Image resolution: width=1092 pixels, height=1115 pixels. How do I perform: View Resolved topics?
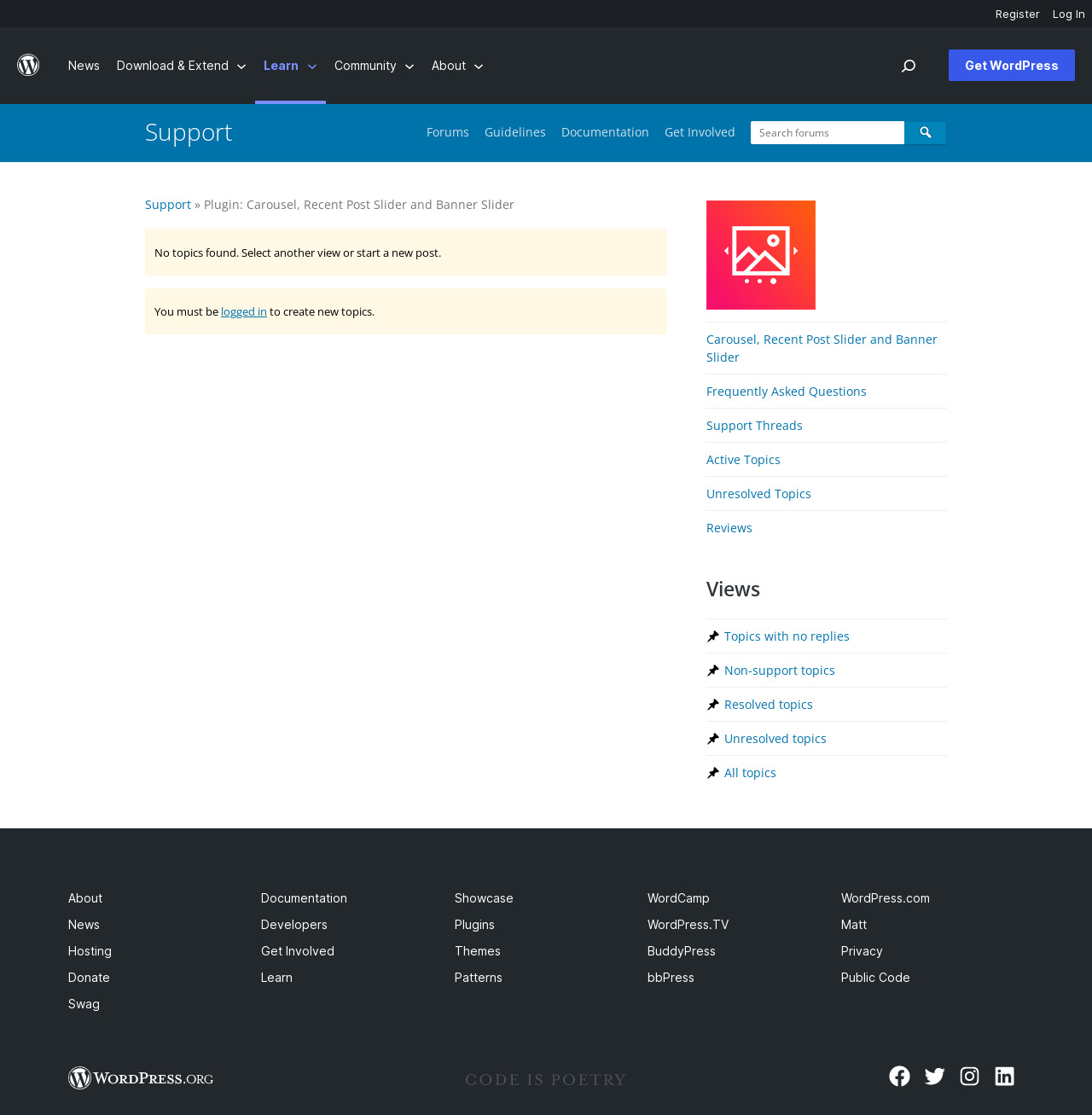[769, 705]
